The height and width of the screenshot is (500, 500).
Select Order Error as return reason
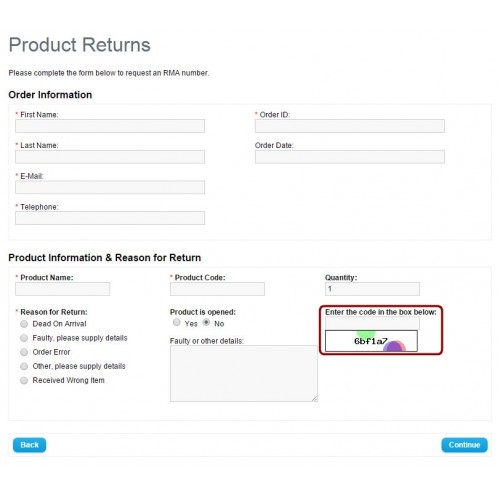point(24,352)
